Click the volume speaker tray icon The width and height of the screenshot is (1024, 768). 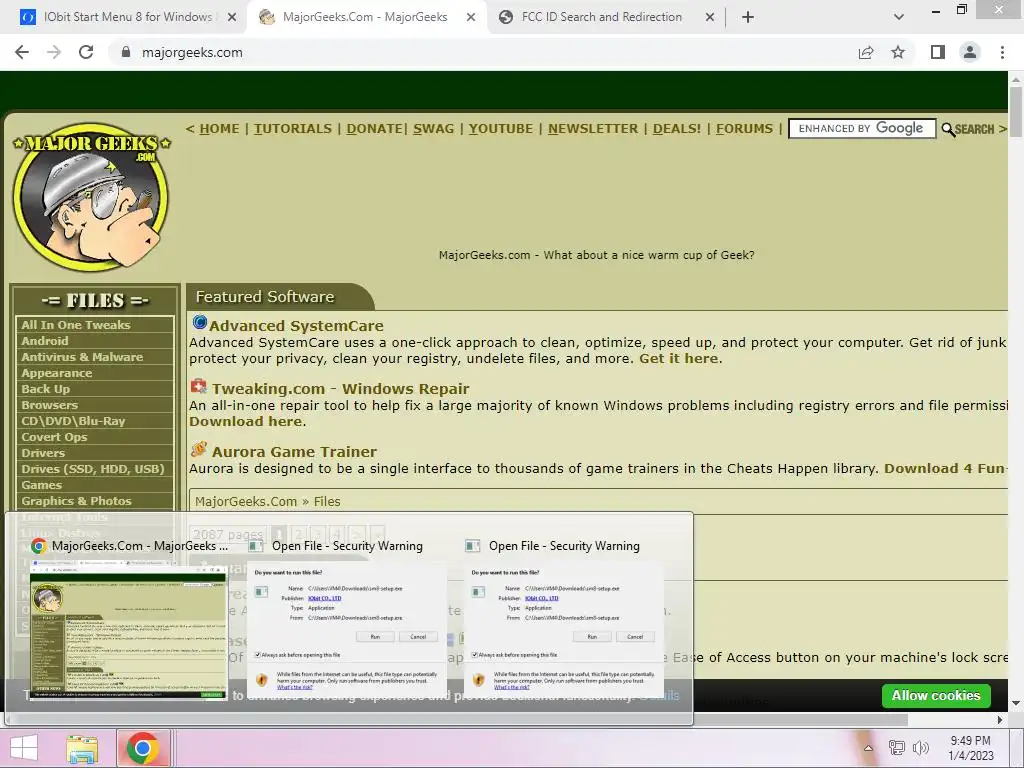(921, 748)
